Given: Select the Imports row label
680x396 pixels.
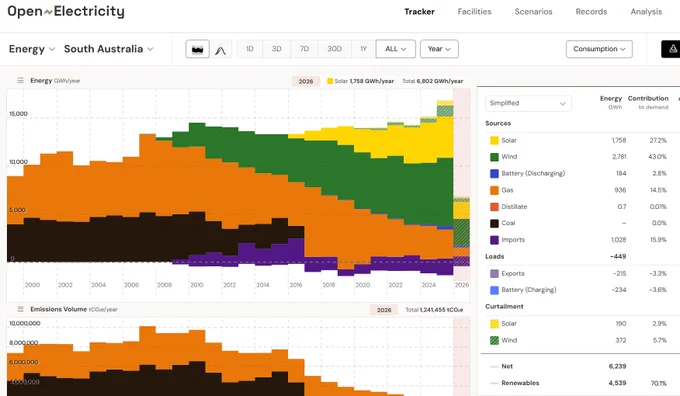Looking at the screenshot, I should pyautogui.click(x=513, y=240).
